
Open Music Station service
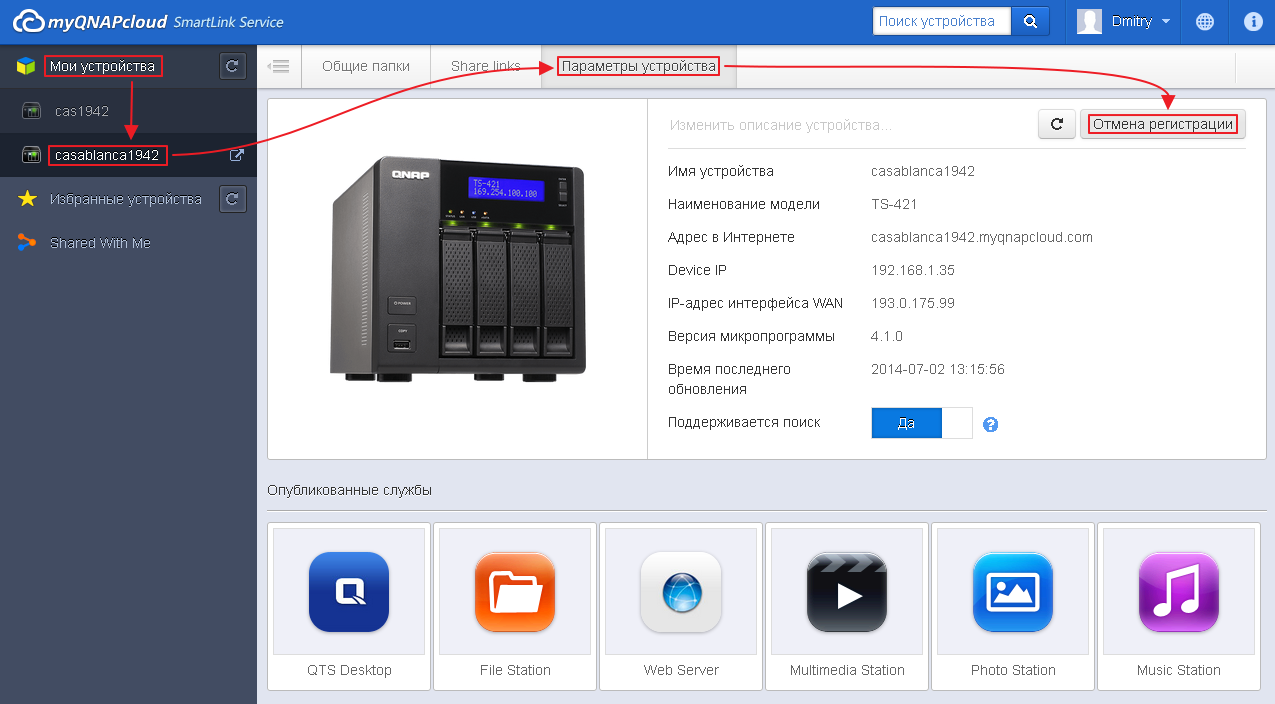pyautogui.click(x=1179, y=606)
